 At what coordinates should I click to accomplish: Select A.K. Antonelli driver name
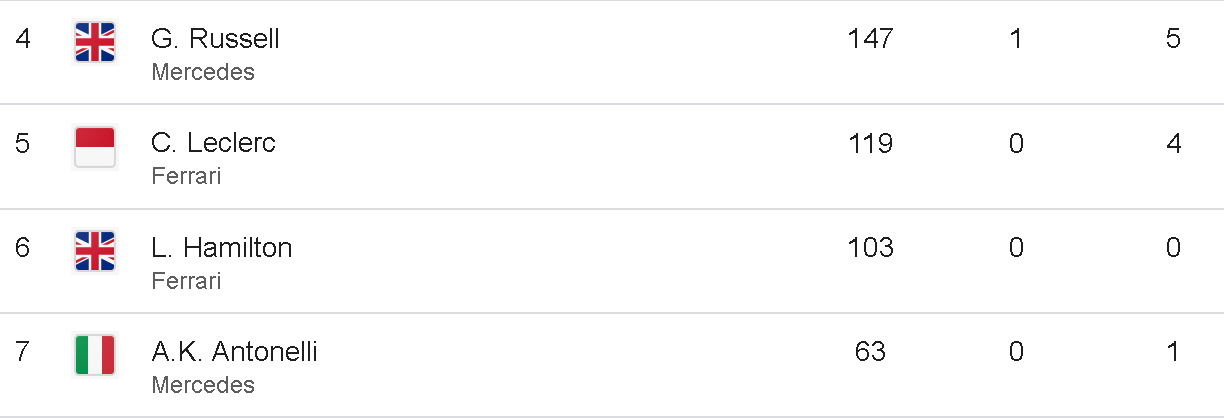coord(234,352)
